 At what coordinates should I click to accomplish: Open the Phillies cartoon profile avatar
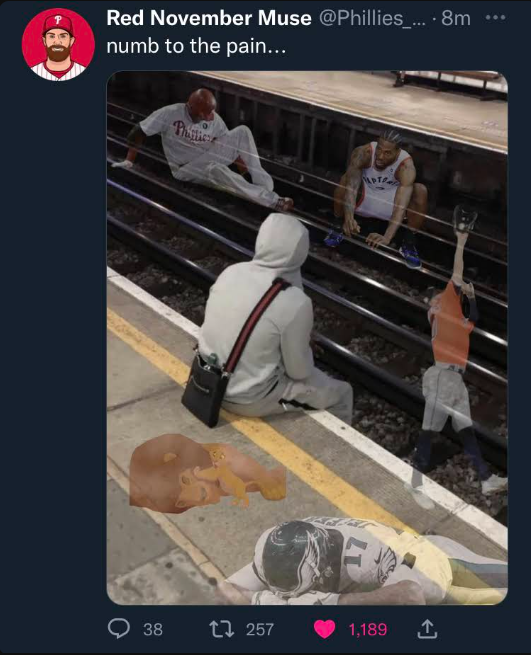[58, 44]
